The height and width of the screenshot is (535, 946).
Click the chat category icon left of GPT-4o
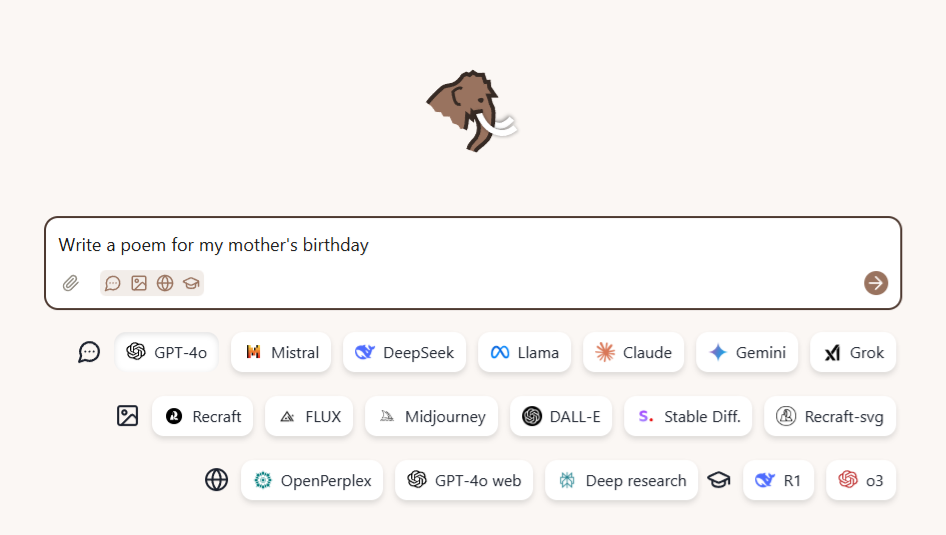89,352
